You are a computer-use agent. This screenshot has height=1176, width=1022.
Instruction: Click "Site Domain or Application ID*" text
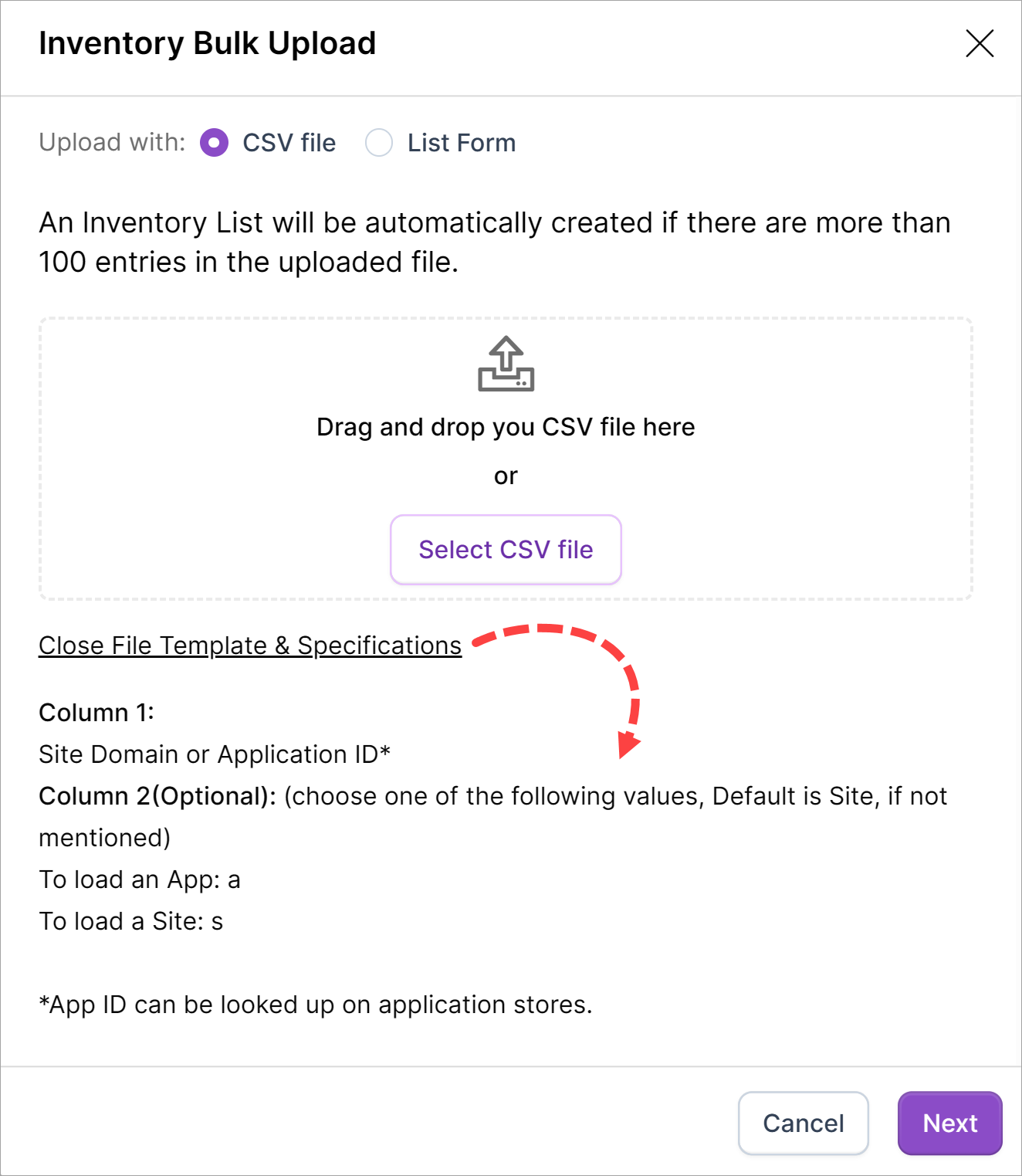[x=215, y=754]
